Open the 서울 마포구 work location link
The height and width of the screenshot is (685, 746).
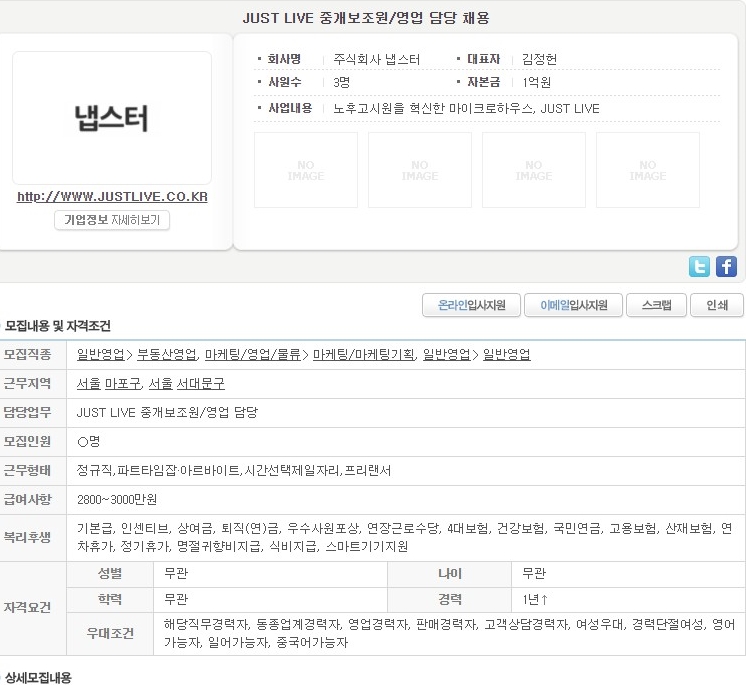109,383
